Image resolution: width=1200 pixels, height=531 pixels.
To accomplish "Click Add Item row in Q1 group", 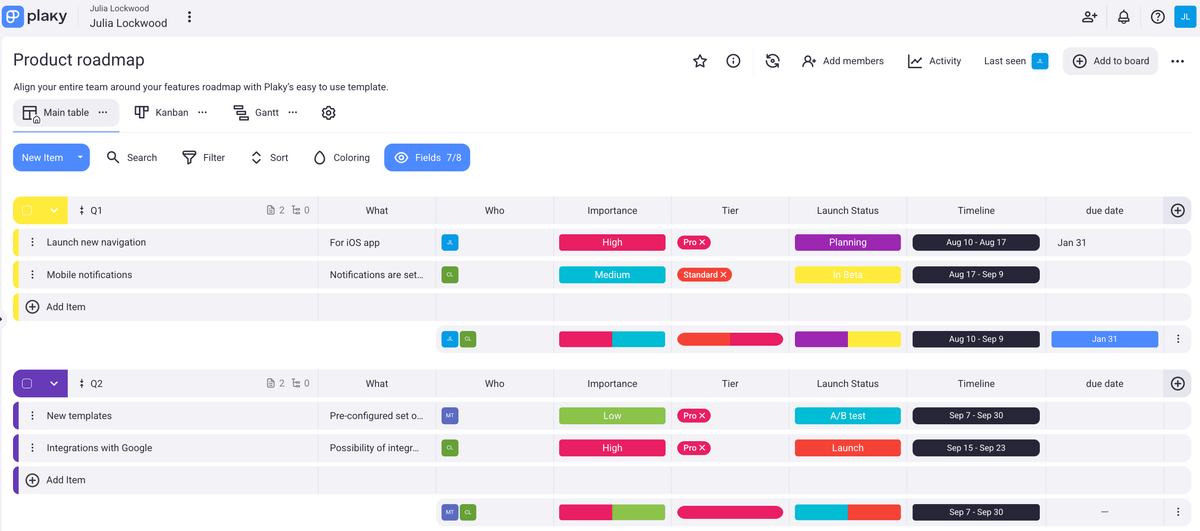I will (66, 307).
